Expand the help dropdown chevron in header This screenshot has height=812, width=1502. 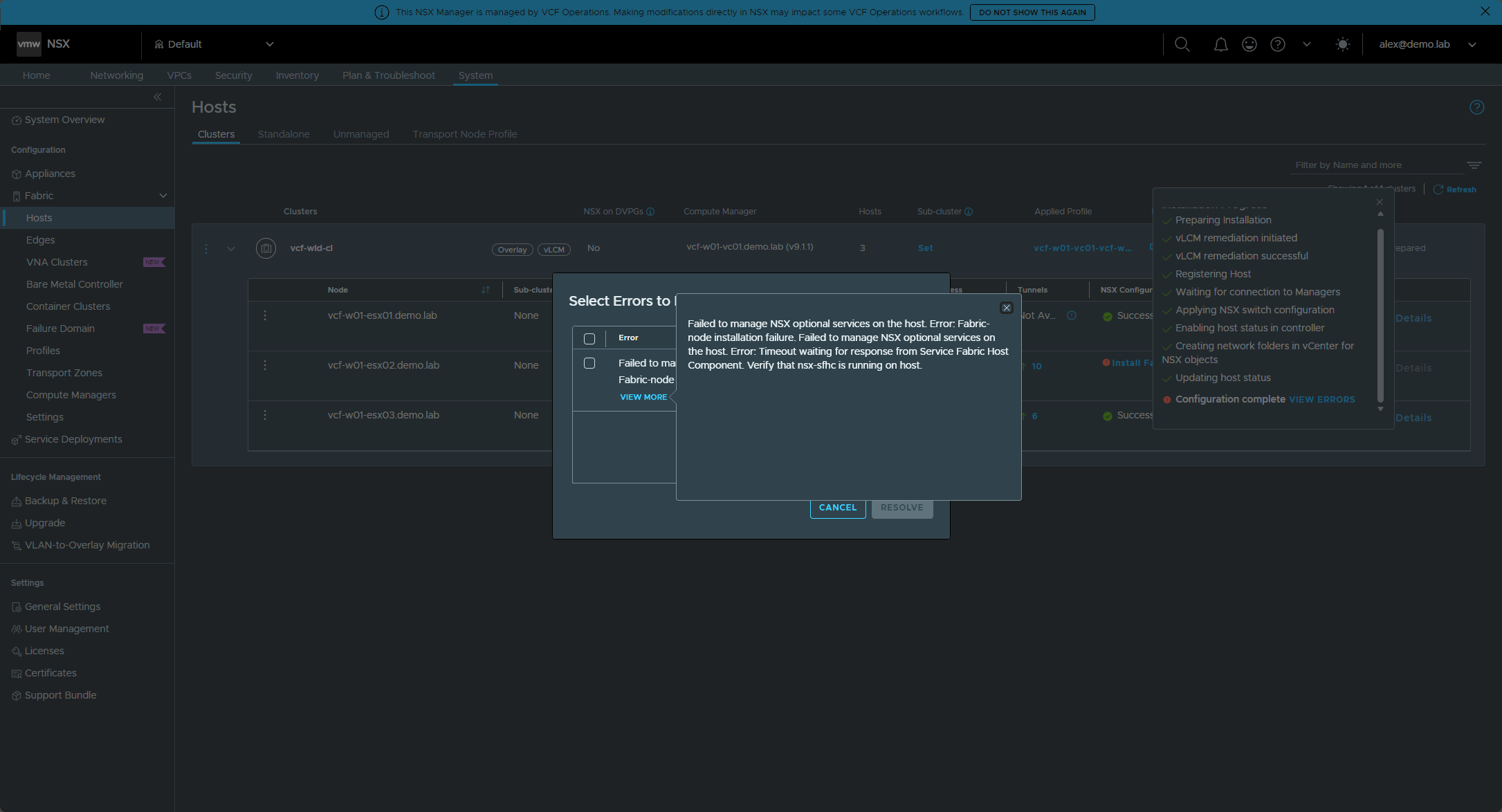click(x=1307, y=44)
